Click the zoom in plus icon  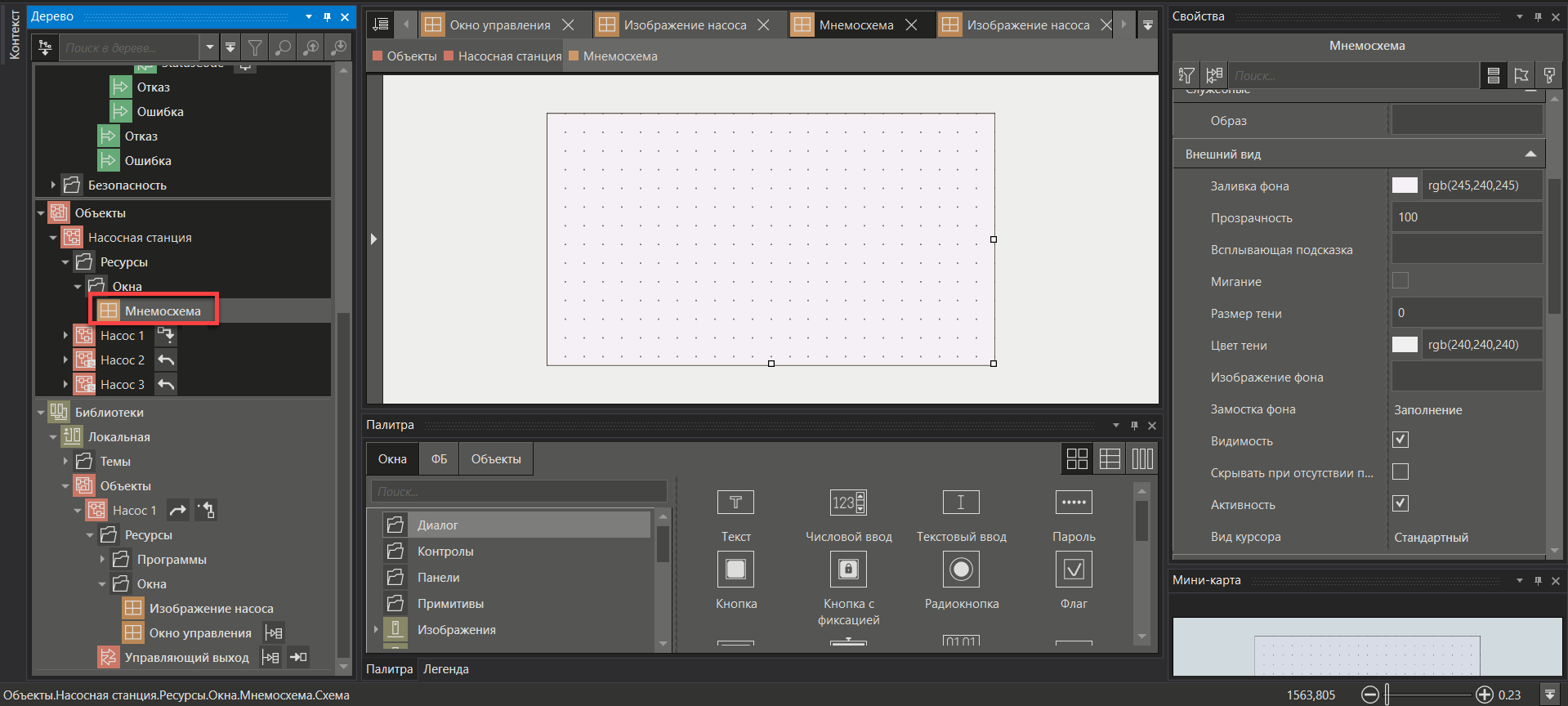1484,695
